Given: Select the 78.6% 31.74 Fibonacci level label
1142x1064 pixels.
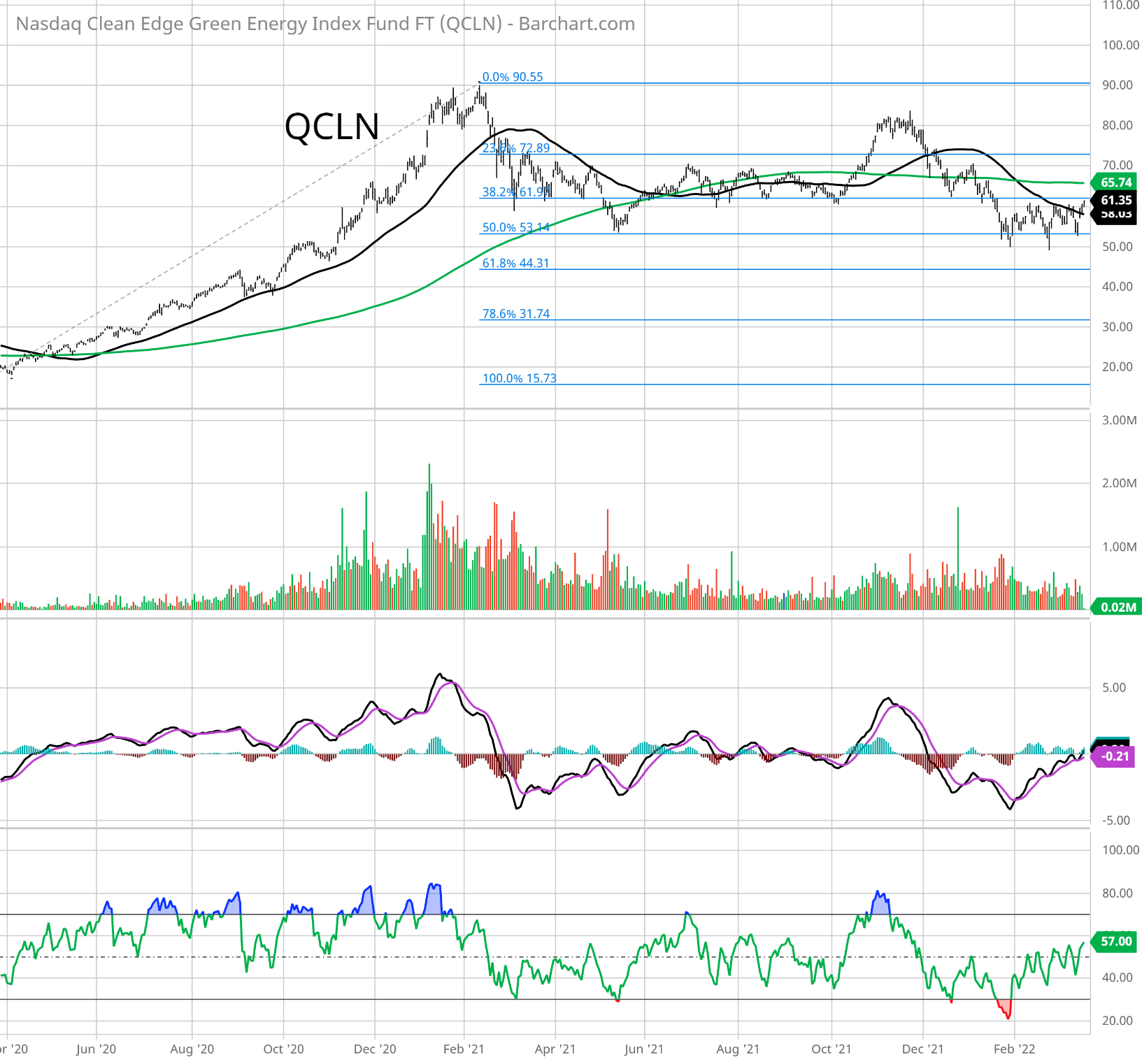Looking at the screenshot, I should [x=516, y=314].
